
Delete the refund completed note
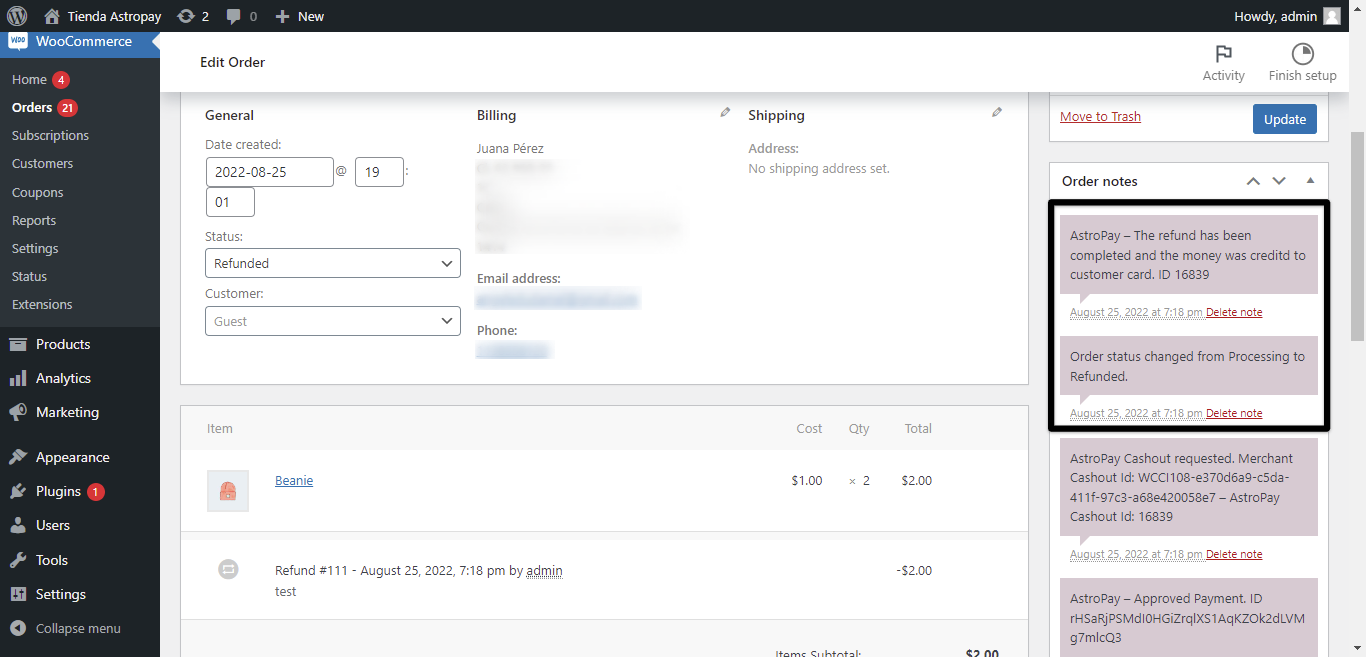(x=1234, y=312)
